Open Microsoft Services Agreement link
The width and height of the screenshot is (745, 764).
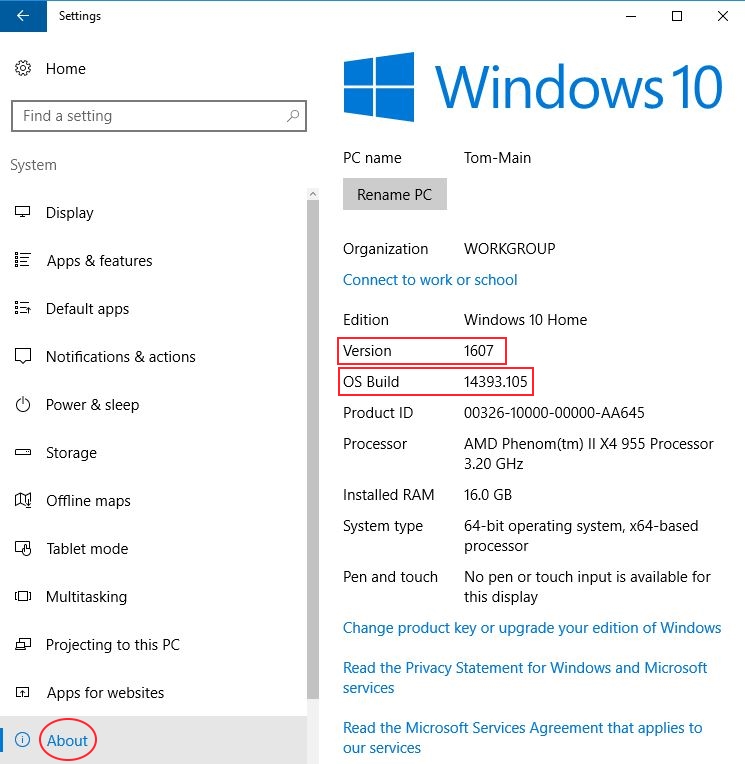pos(522,738)
